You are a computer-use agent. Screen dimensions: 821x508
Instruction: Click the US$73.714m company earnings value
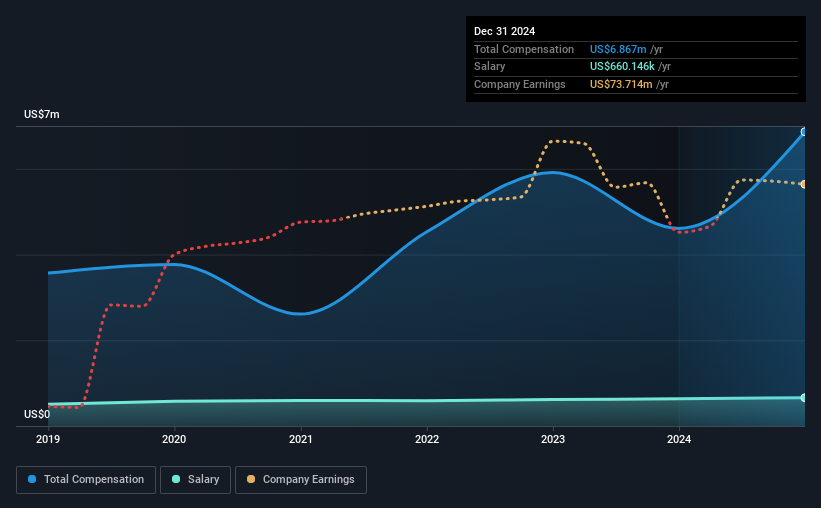[x=621, y=84]
